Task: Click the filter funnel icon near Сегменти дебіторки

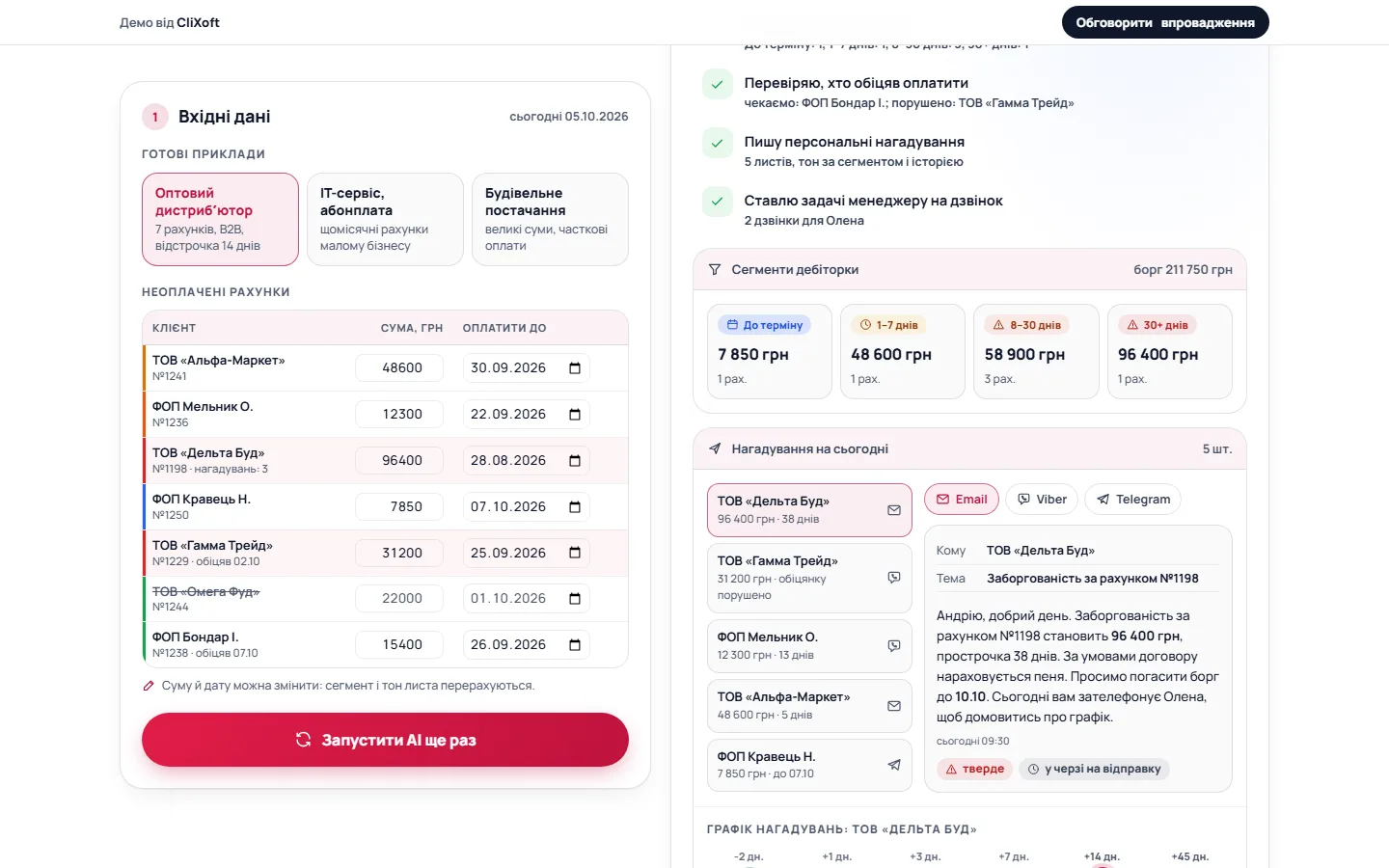Action: pyautogui.click(x=715, y=270)
